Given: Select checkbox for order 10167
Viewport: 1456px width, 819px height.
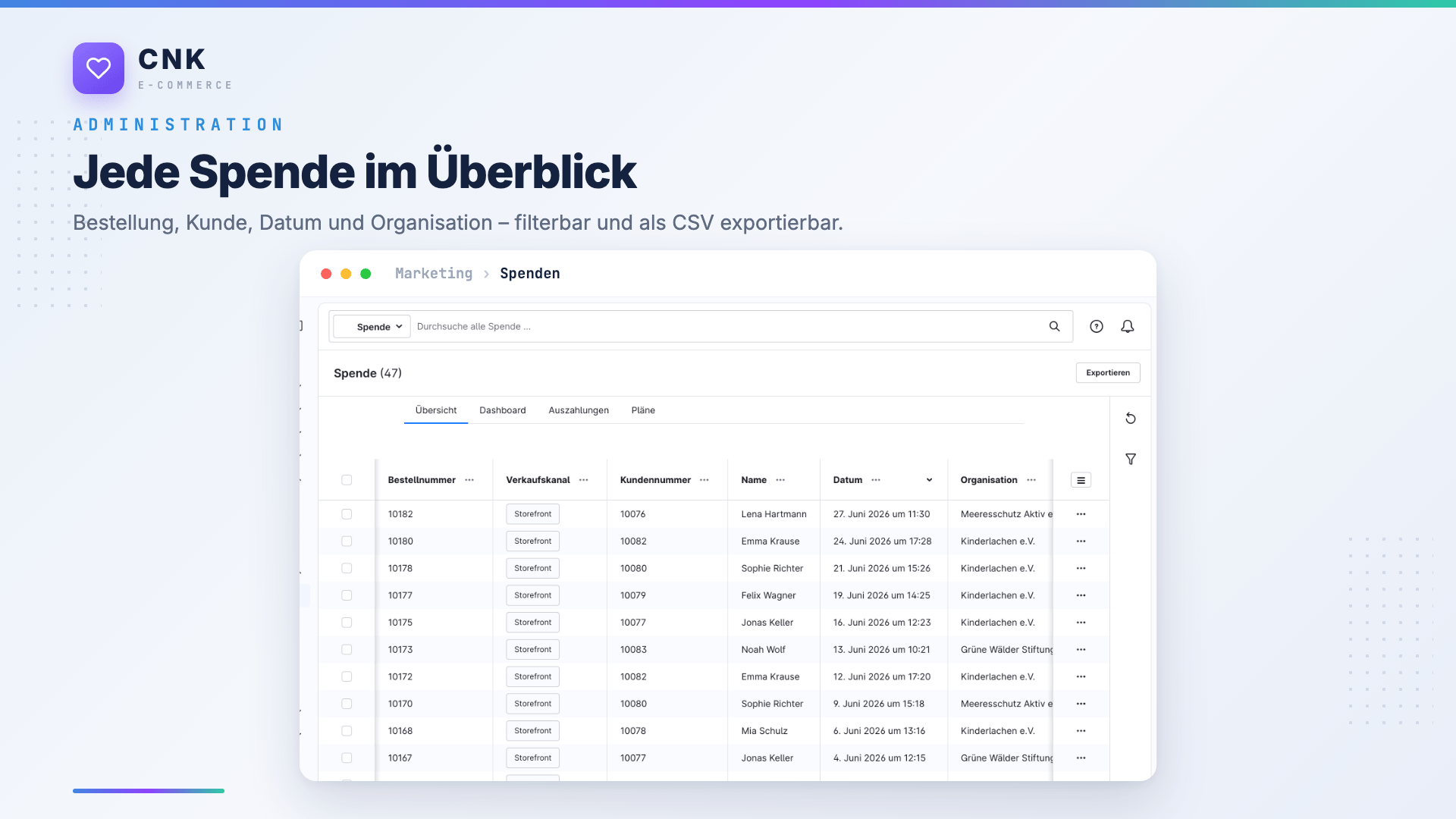Looking at the screenshot, I should (x=347, y=758).
